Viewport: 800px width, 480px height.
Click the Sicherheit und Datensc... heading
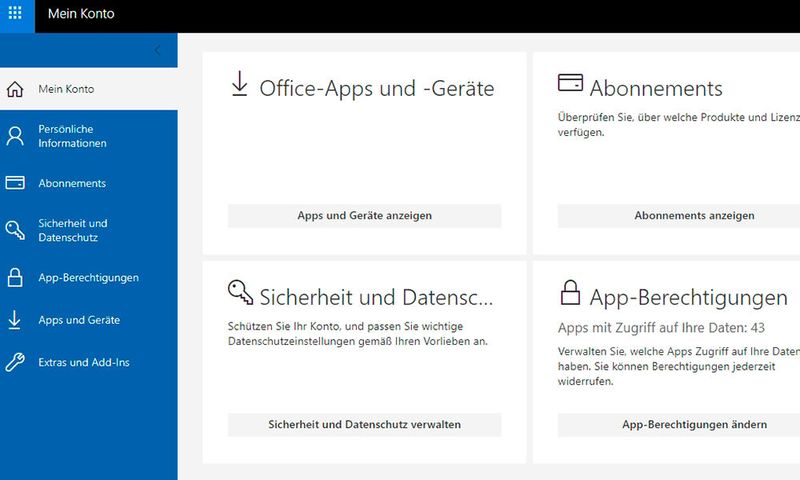376,297
